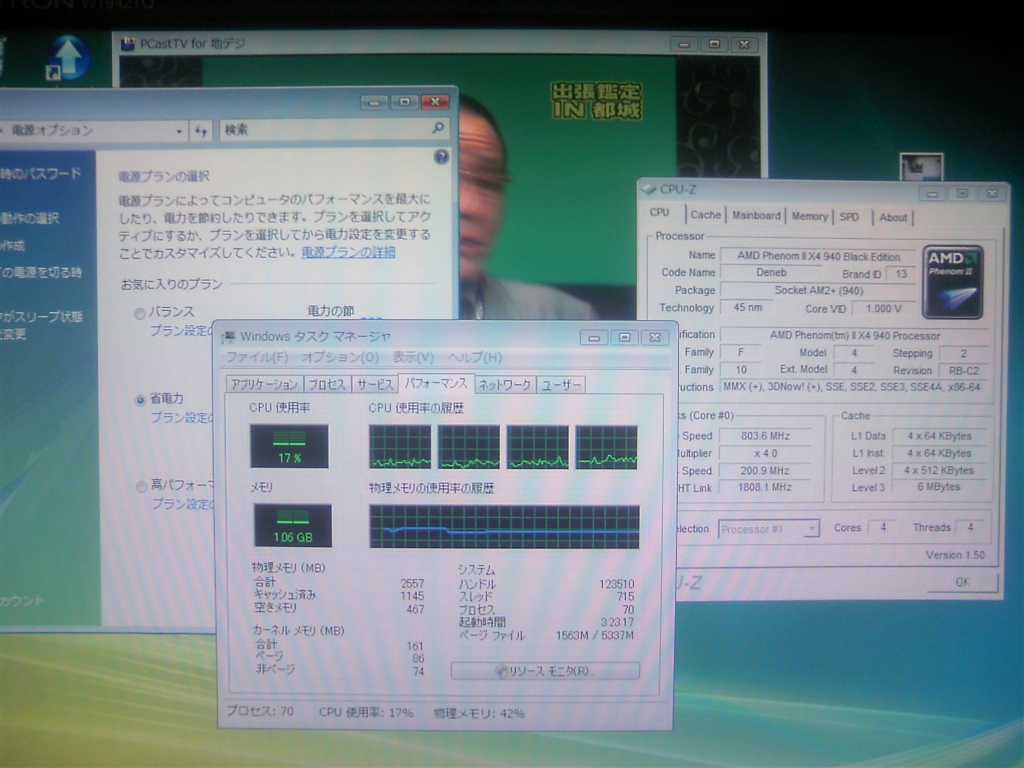1024x768 pixels.
Task: Click the search magnifier icon in power options
Action: point(438,128)
